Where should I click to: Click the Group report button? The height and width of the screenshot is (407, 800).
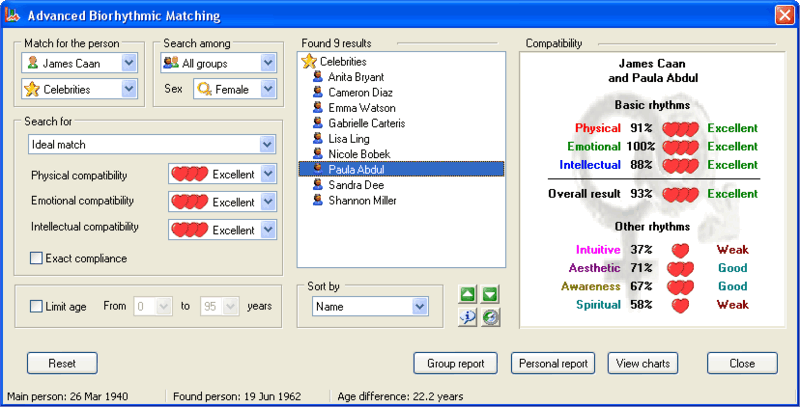tap(456, 363)
